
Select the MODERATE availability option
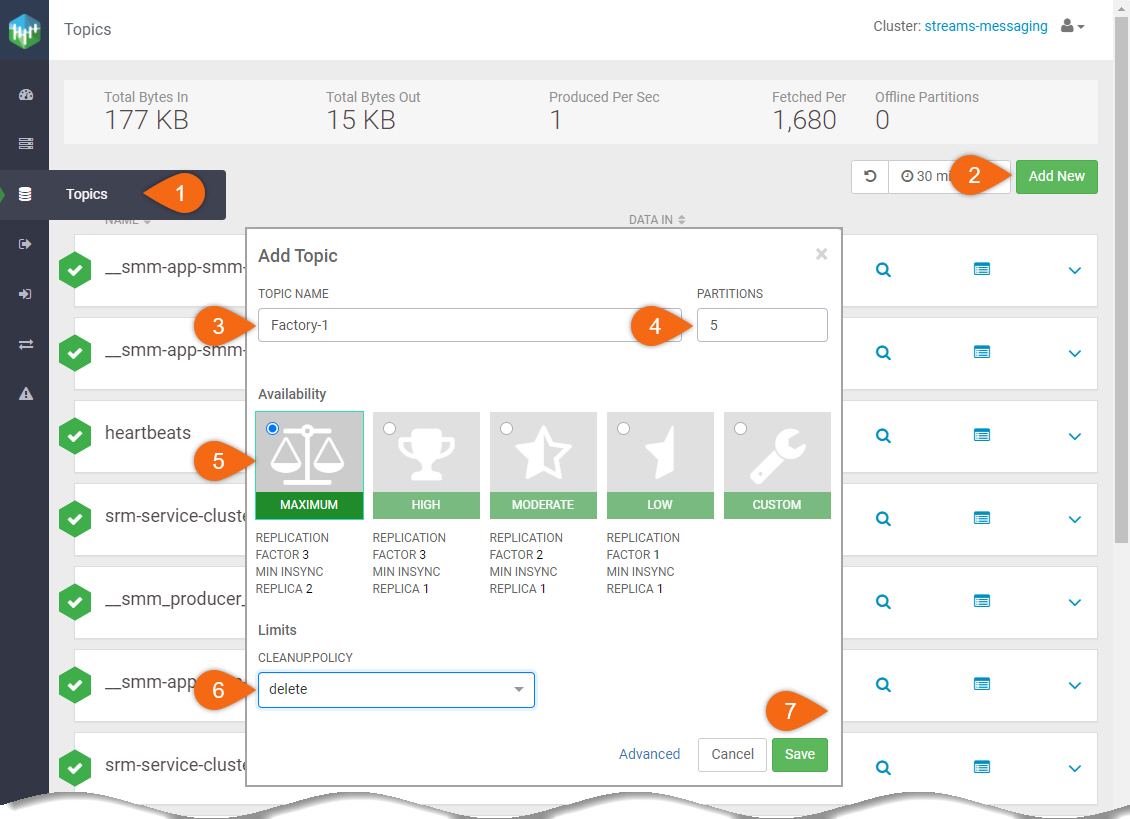point(507,428)
